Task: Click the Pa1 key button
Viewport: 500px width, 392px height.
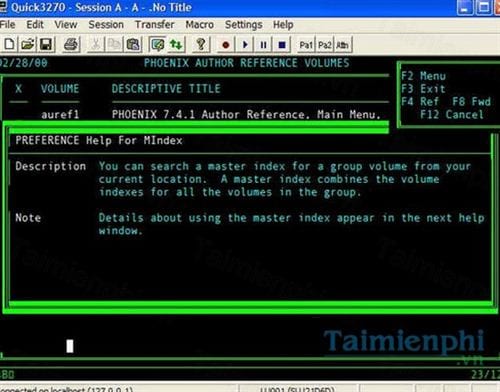Action: tap(306, 45)
